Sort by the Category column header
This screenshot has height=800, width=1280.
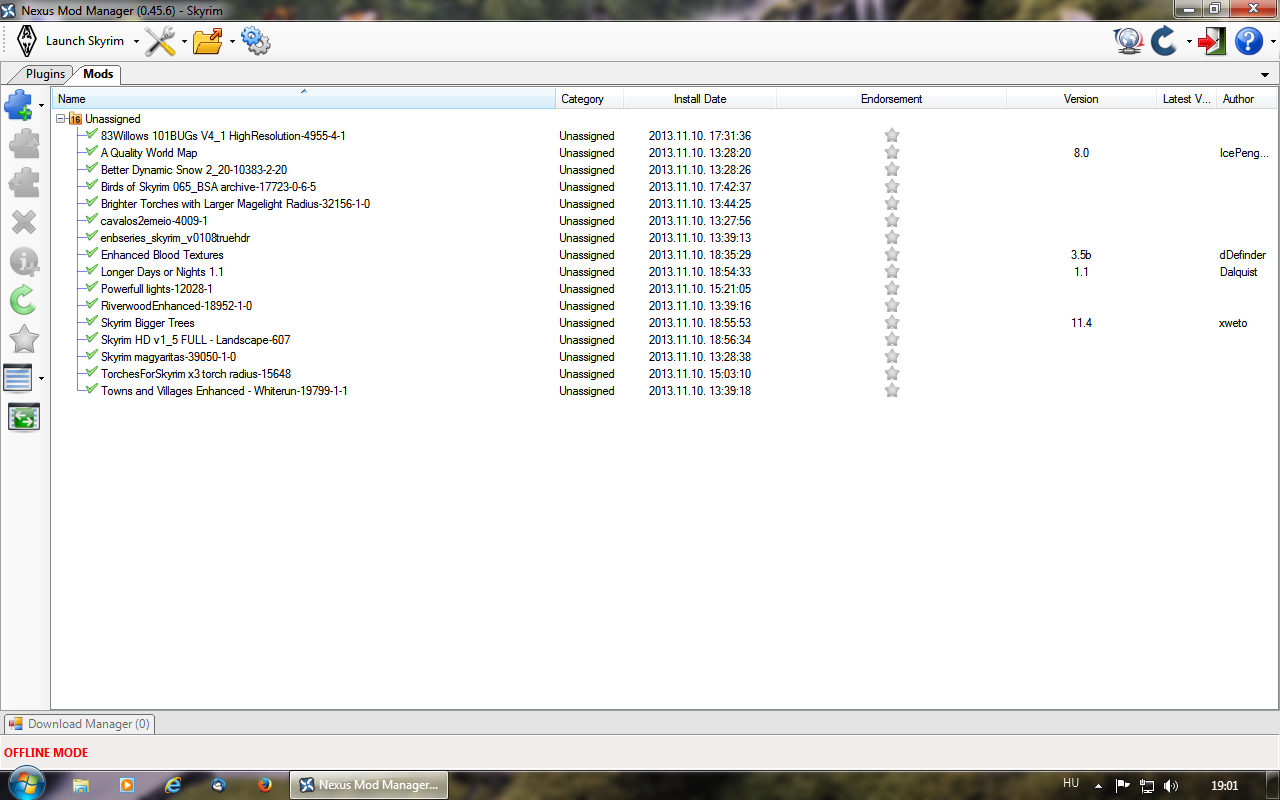pos(590,98)
